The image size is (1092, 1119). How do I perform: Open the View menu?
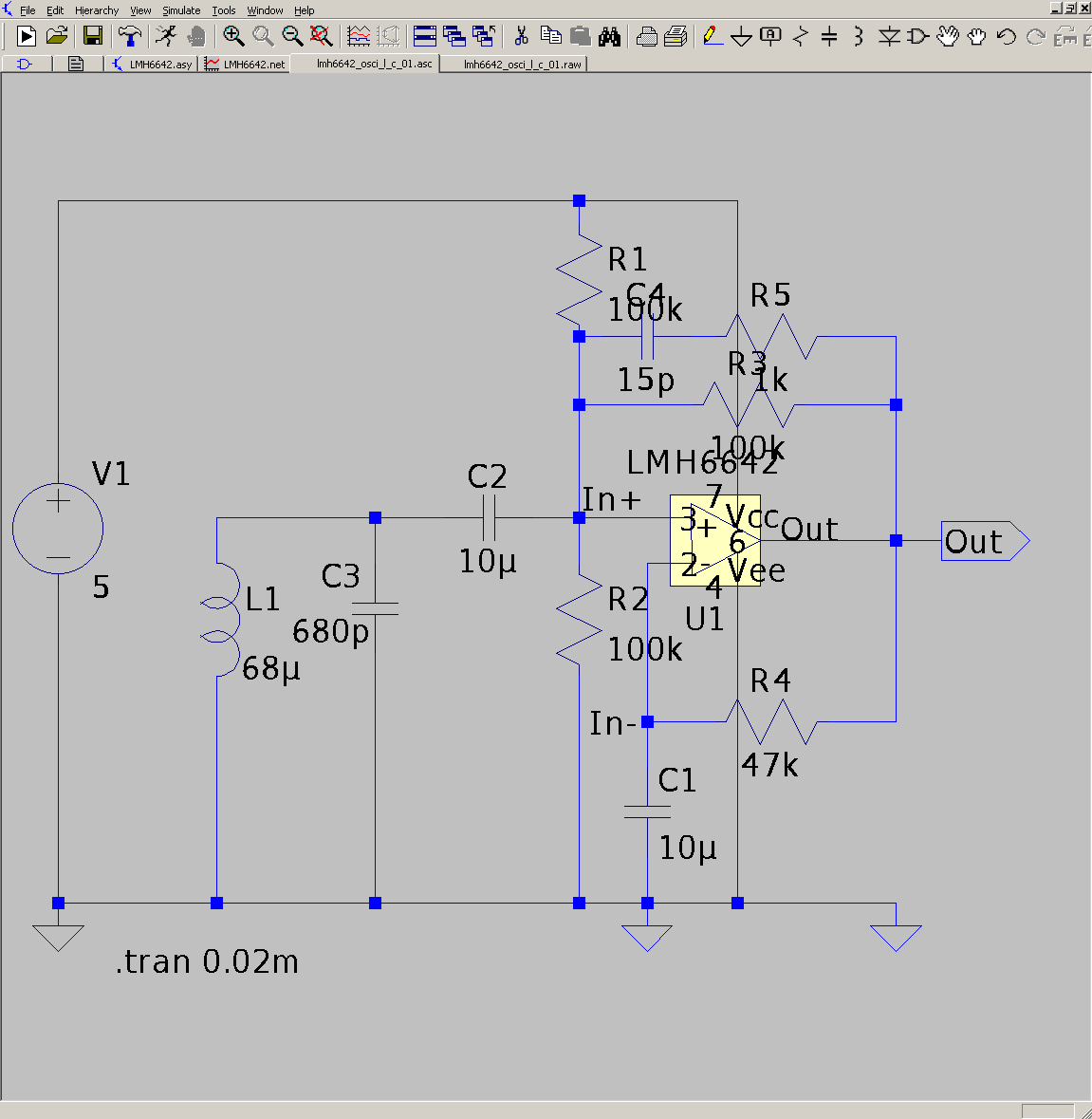[140, 10]
